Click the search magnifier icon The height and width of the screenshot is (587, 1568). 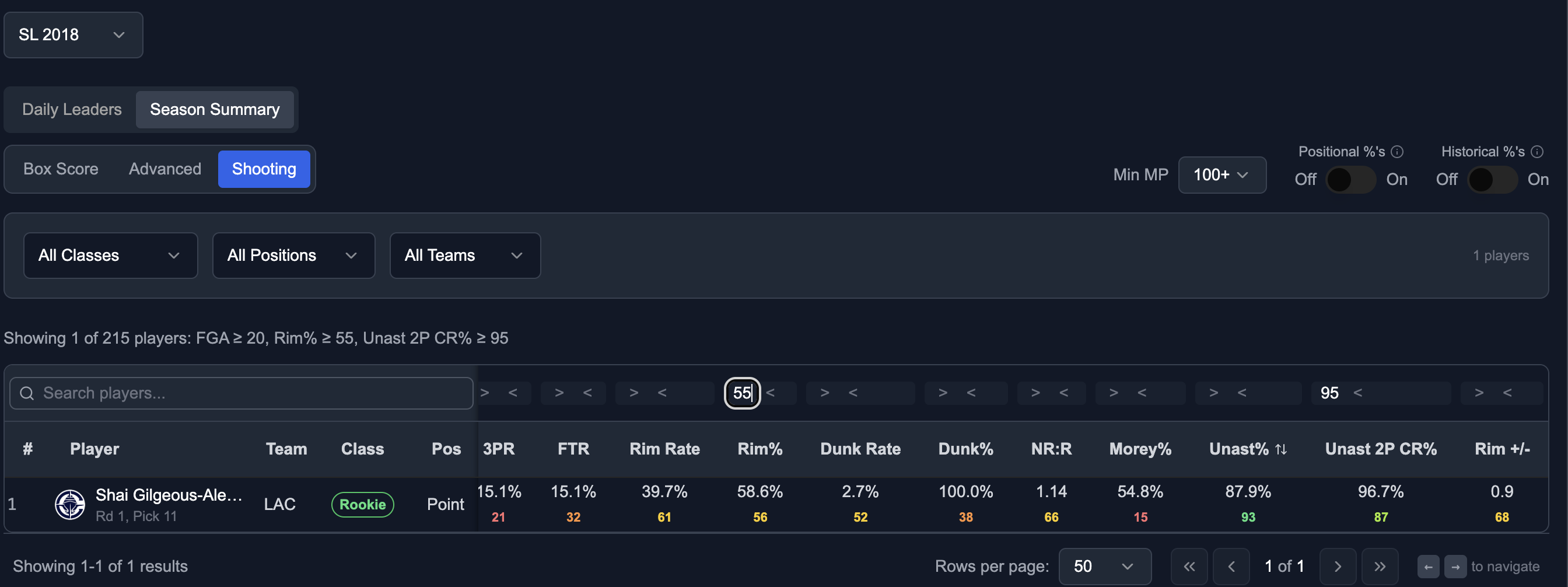pyautogui.click(x=27, y=393)
